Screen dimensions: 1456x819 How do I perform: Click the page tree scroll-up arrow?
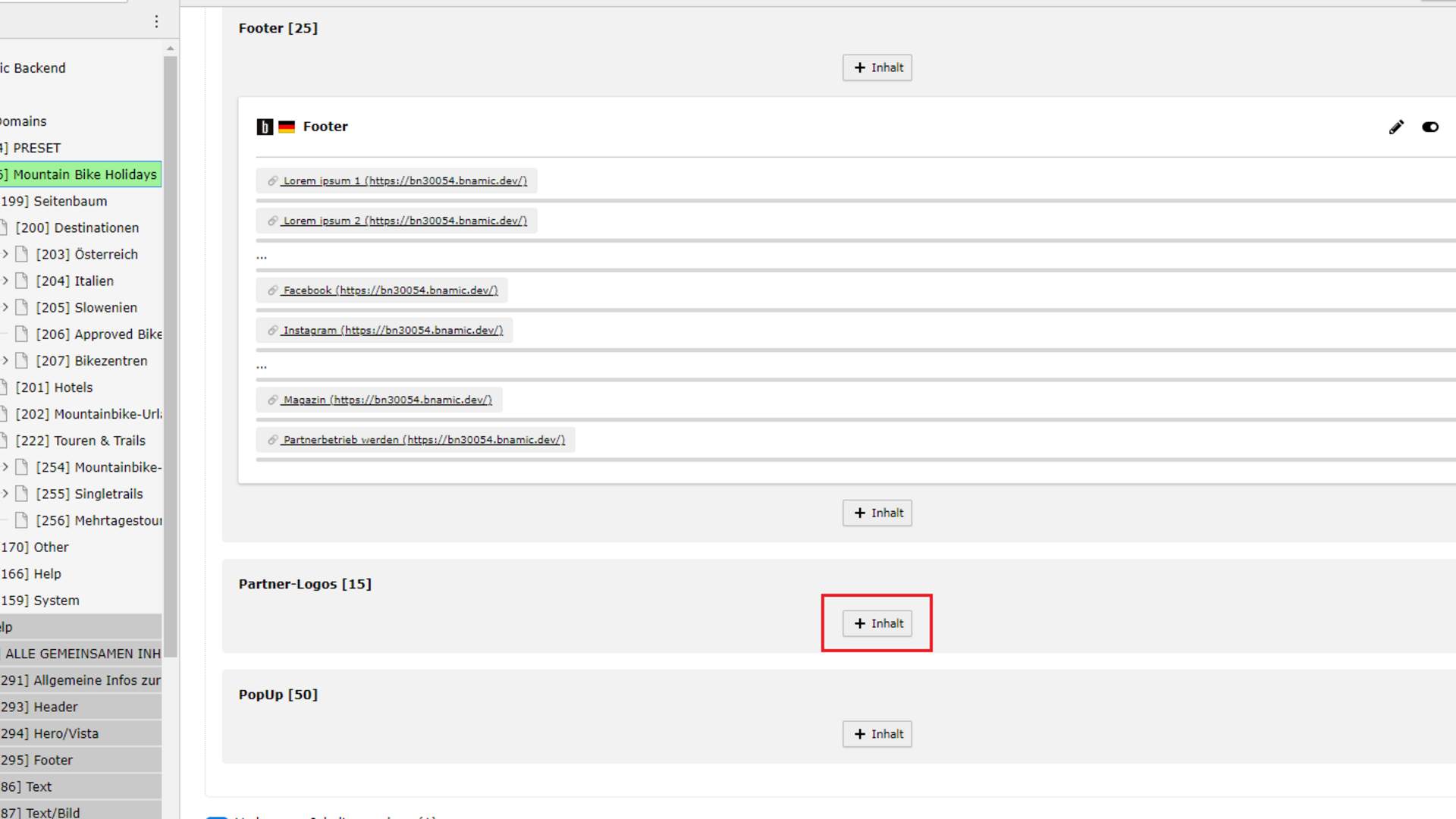(x=170, y=49)
